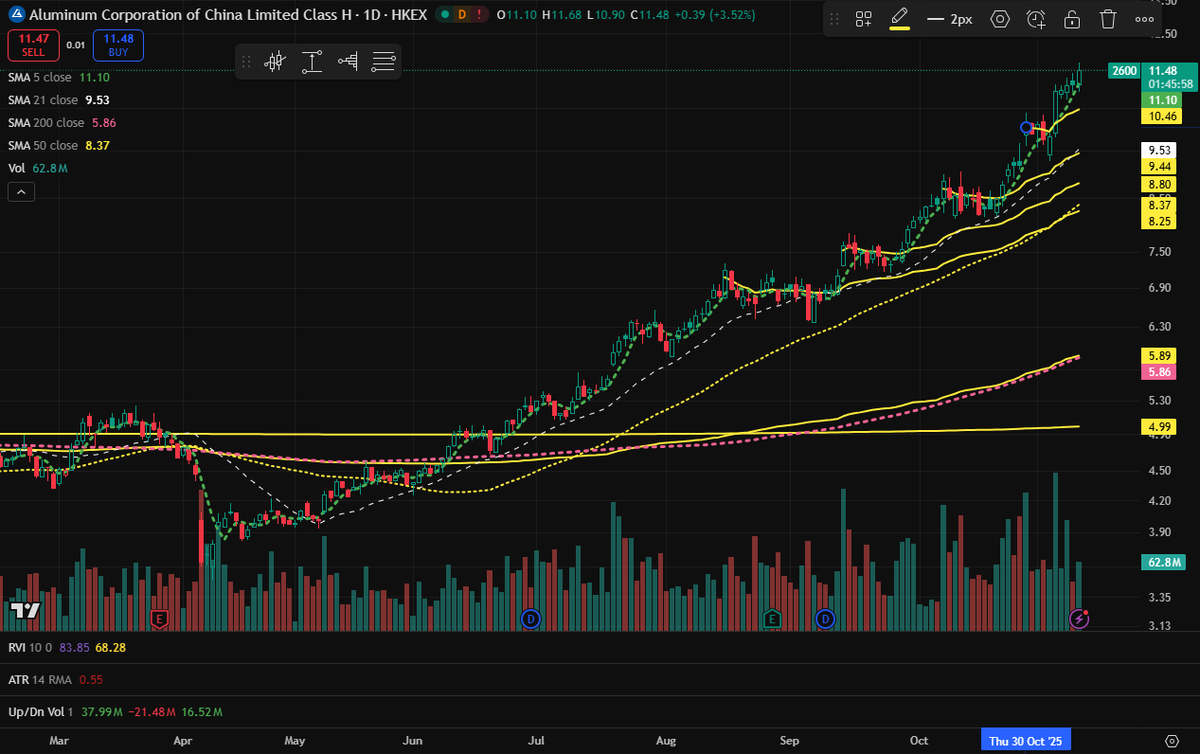Select the SMA 50 close indicator
Screen dimensions: 1200x754
click(58, 146)
